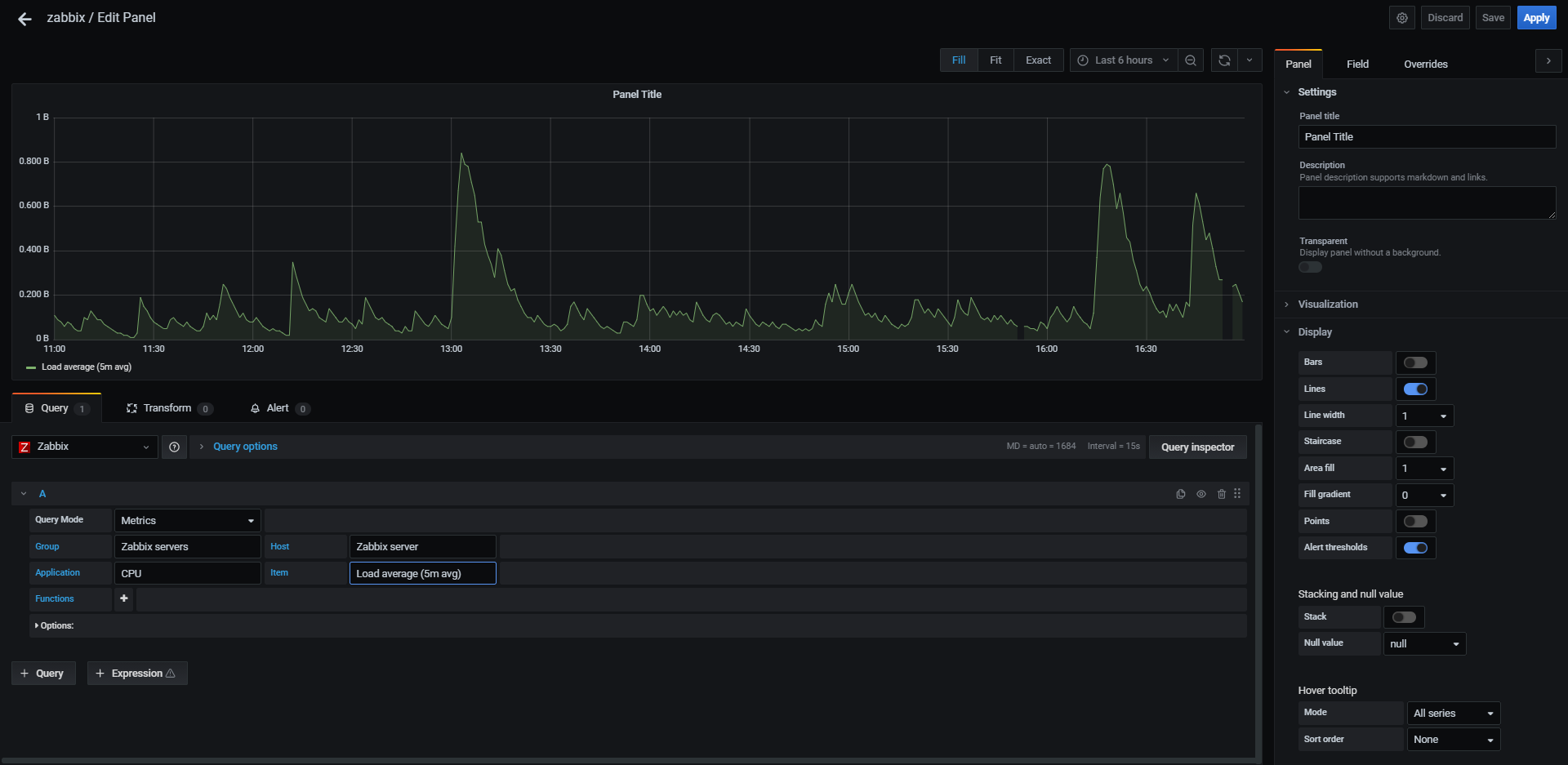The image size is (1568, 765).
Task: Collapse the Display section
Action: (x=1314, y=332)
